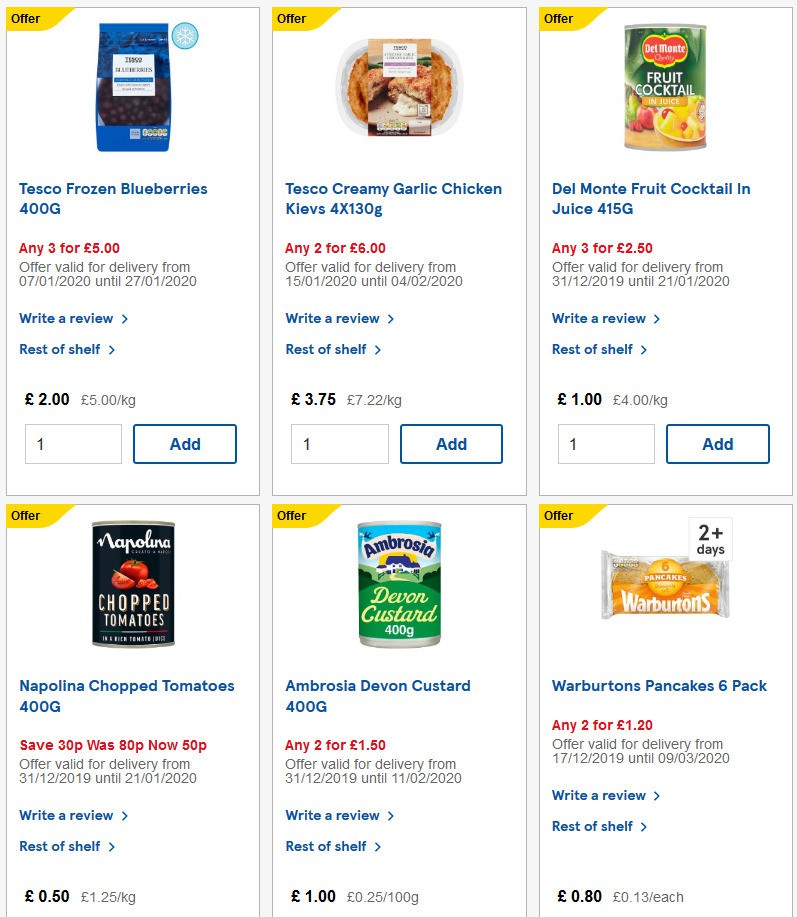Click the Napolina Chopped Tomatoes can image

click(133, 583)
